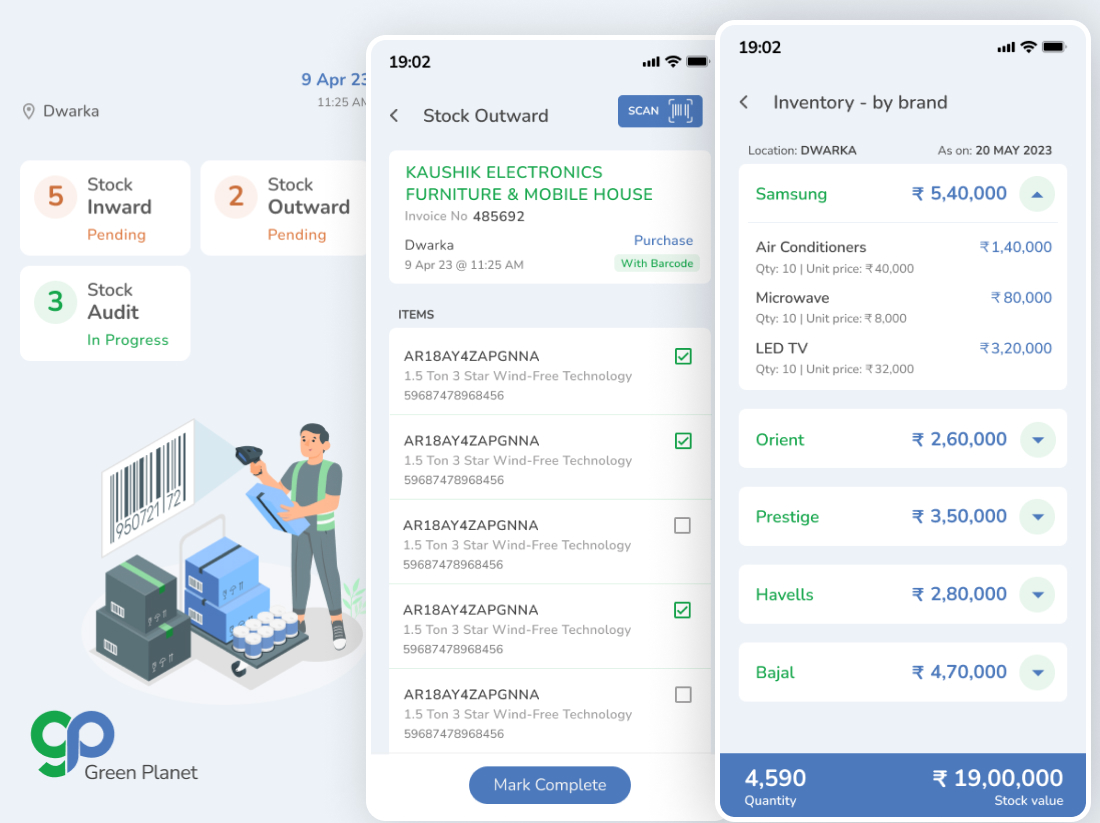The height and width of the screenshot is (823, 1100).
Task: Expand the Bajal brand row
Action: [x=1037, y=672]
